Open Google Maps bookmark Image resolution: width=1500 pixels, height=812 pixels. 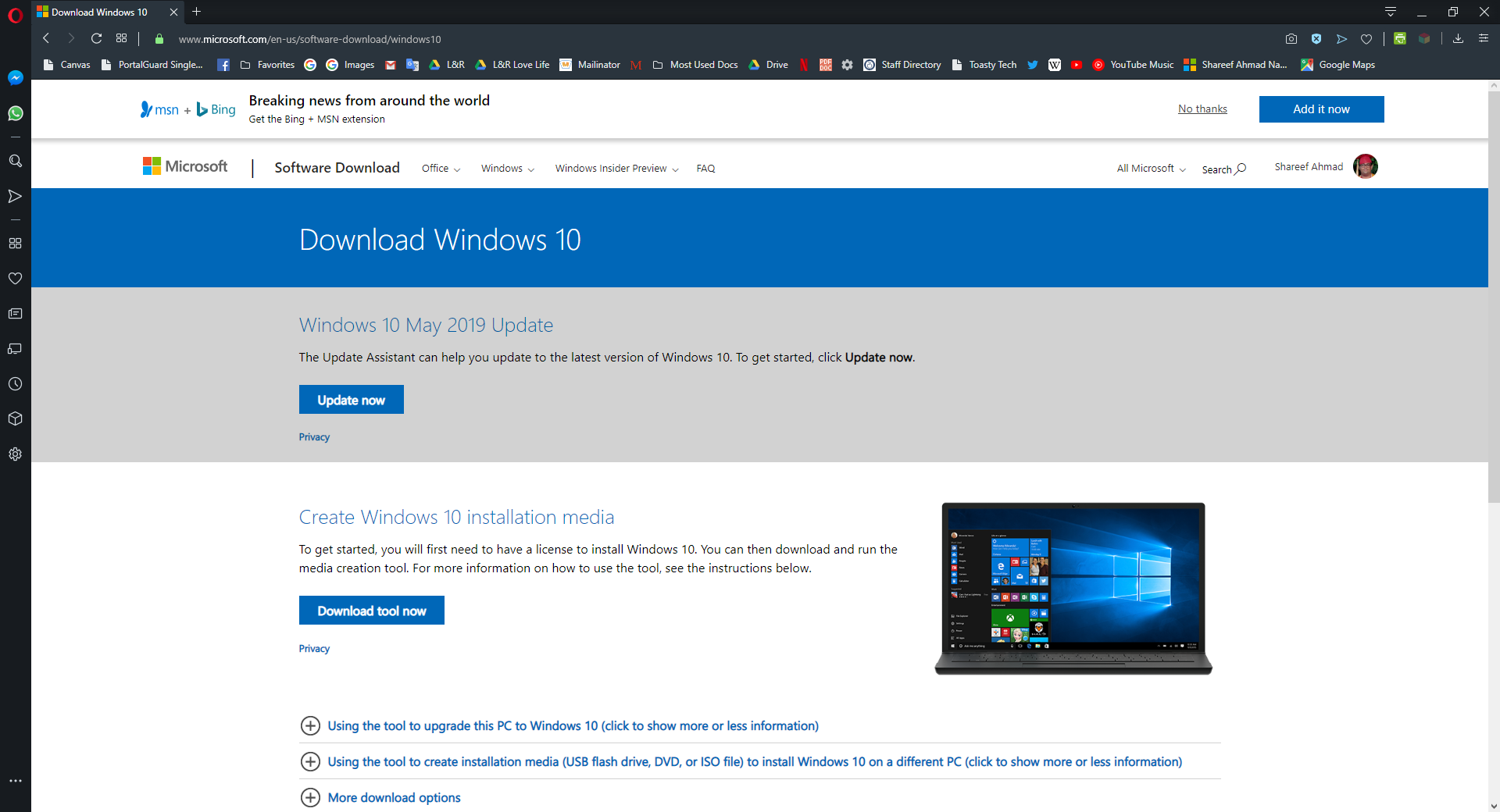click(1337, 65)
